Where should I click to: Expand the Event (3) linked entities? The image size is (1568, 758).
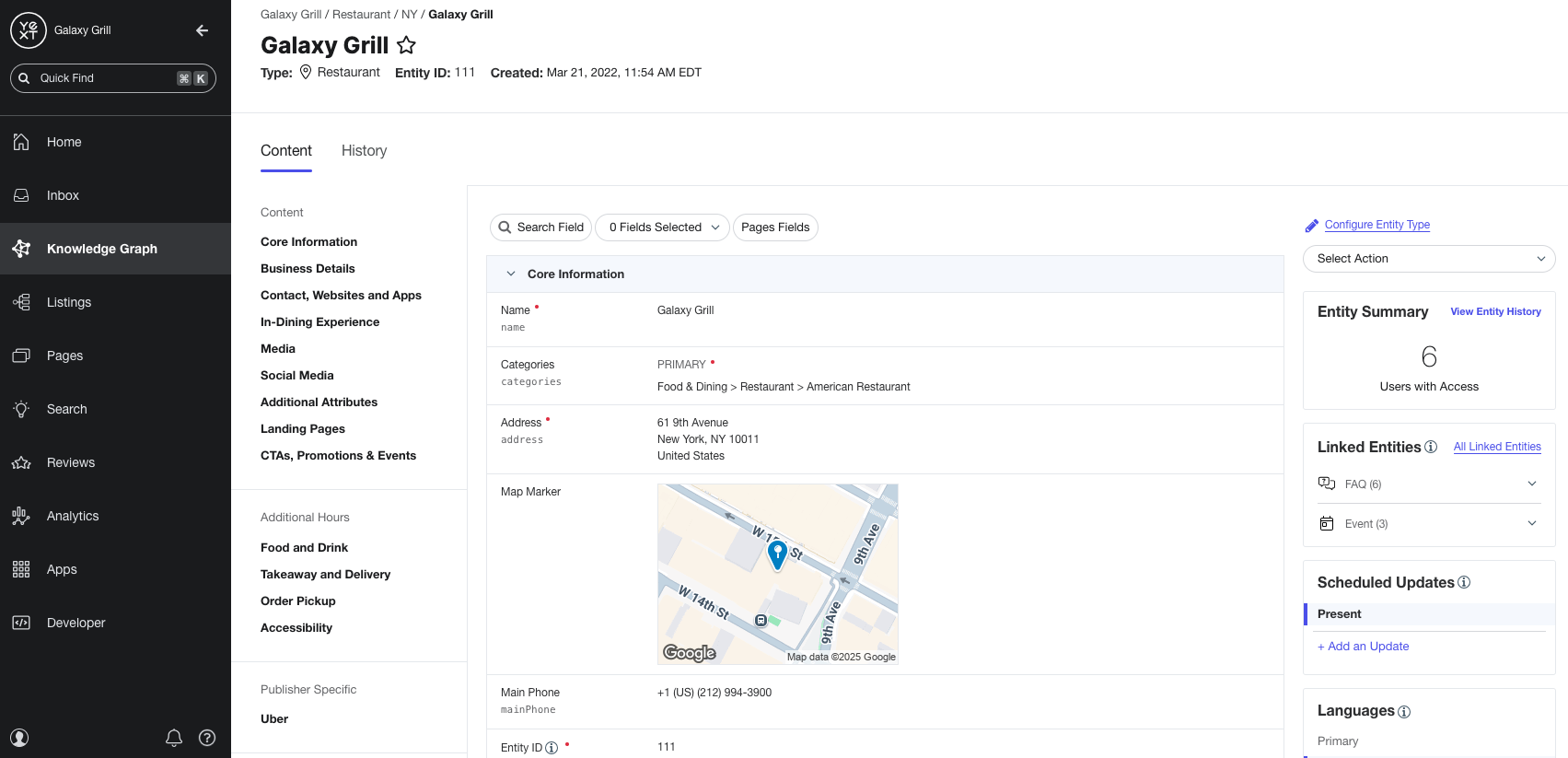point(1429,523)
